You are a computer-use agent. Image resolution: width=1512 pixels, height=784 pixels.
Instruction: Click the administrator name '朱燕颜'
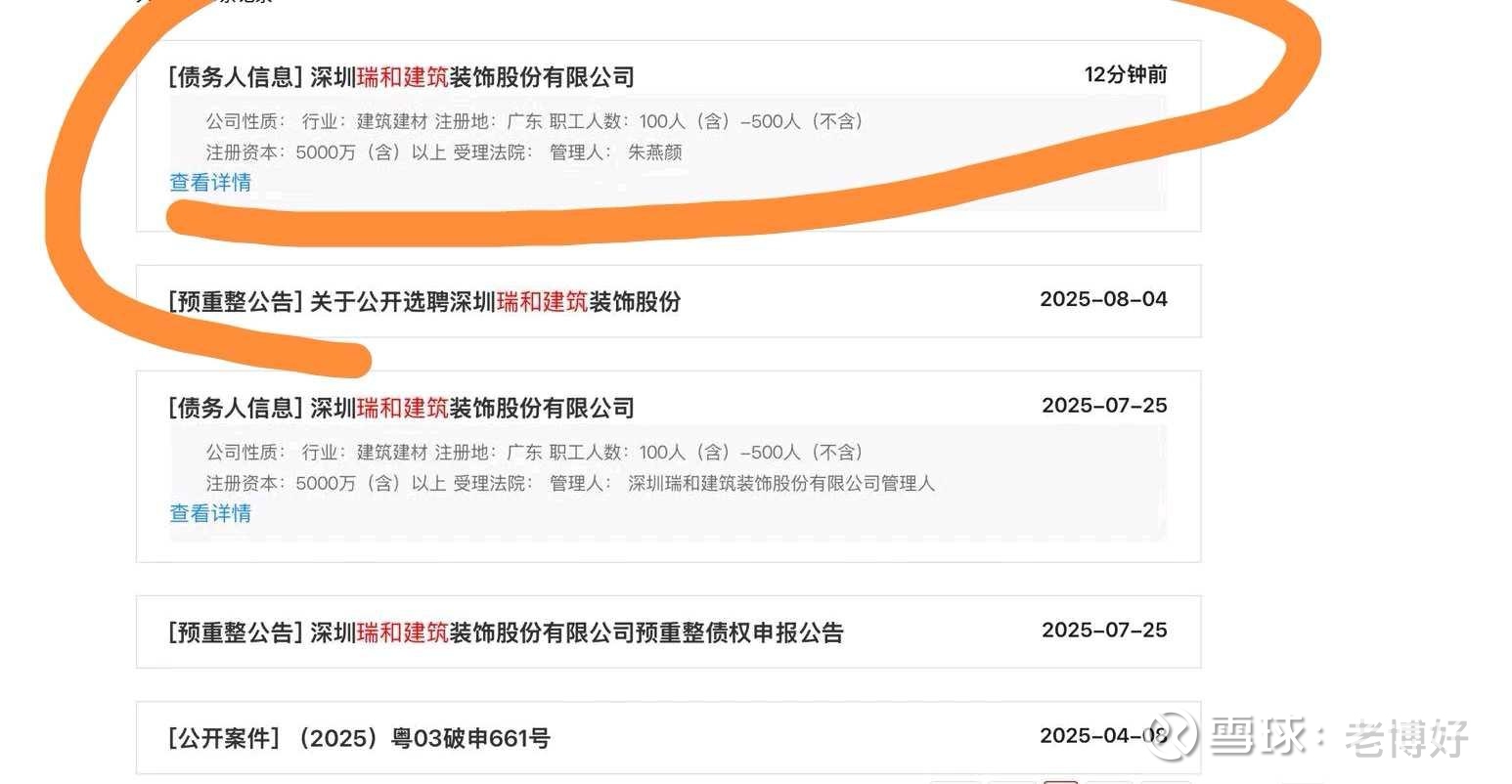(x=655, y=152)
